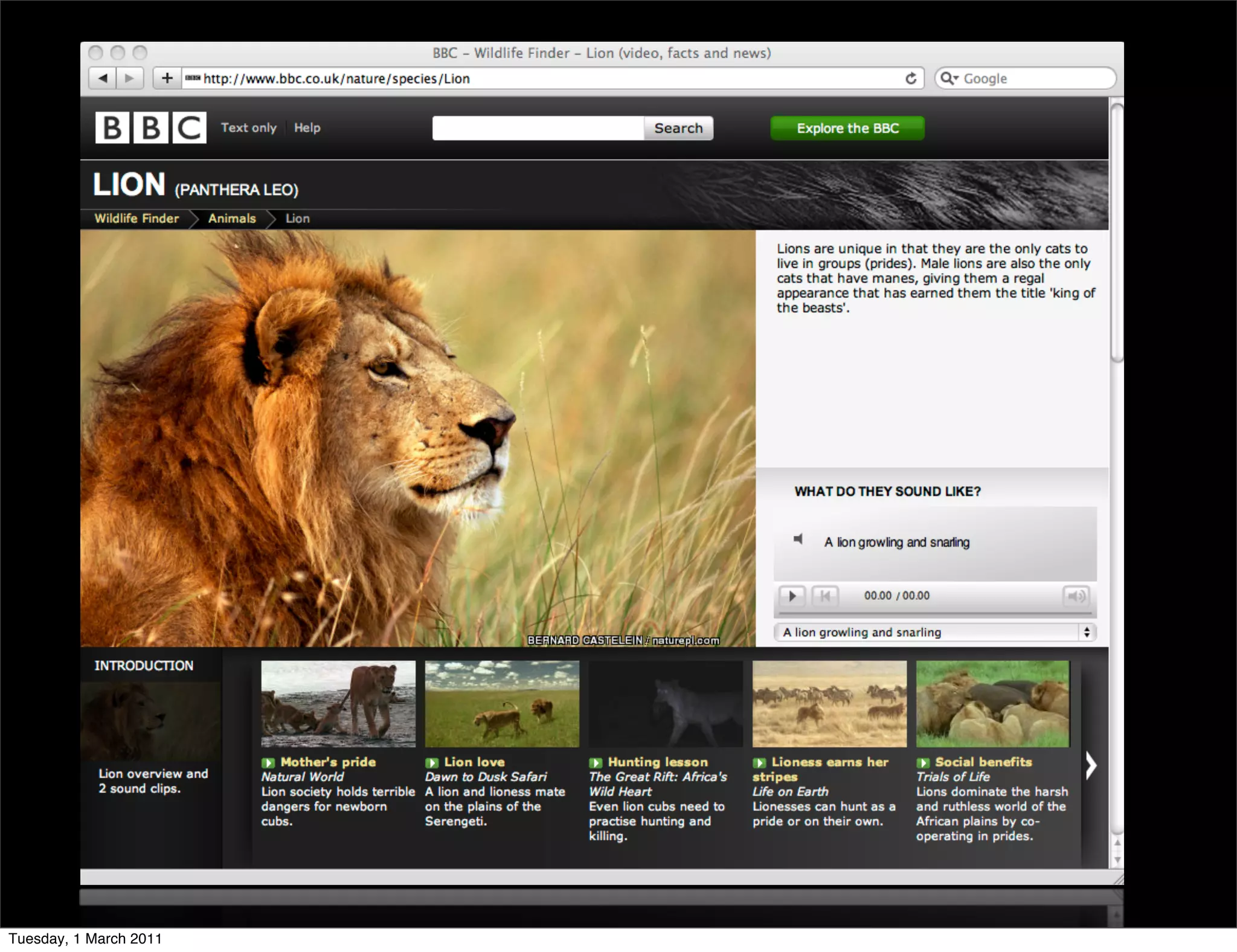Click the browser forward arrow button
The width and height of the screenshot is (1237, 952).
[x=129, y=78]
